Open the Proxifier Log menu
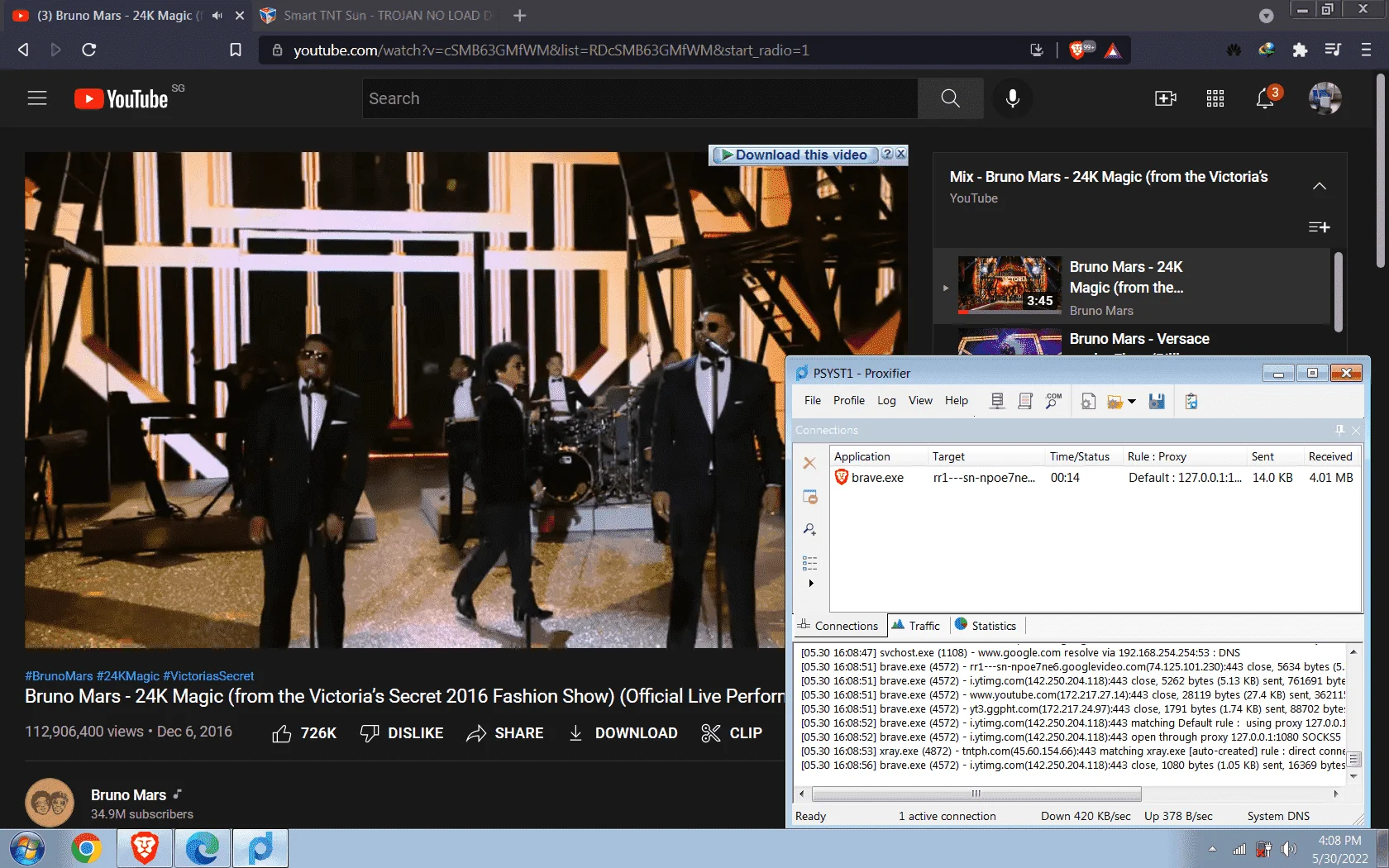Viewport: 1389px width, 868px height. coord(886,400)
